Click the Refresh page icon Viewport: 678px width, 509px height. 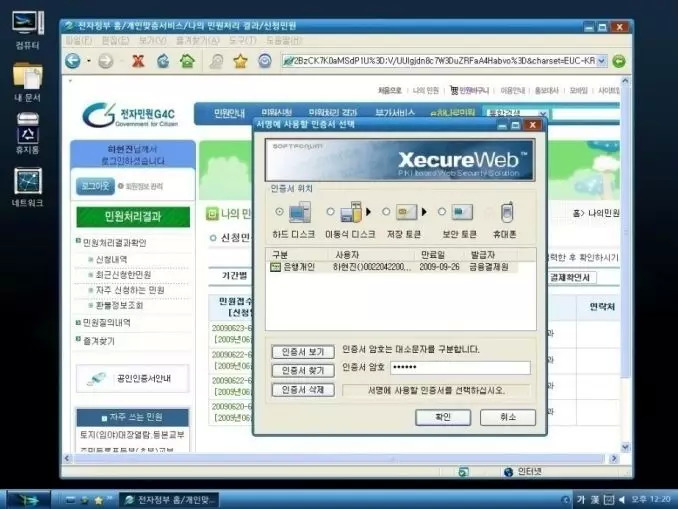click(163, 61)
